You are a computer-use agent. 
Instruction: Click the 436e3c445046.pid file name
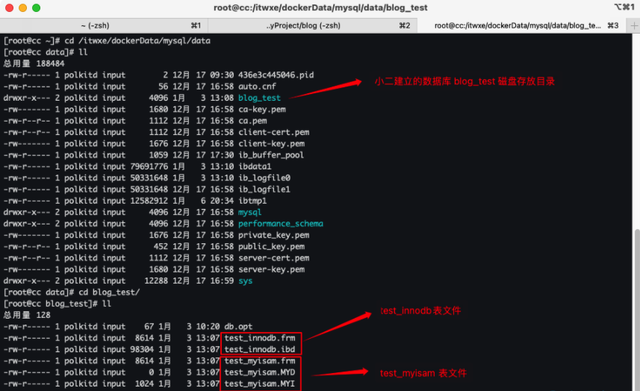click(276, 75)
